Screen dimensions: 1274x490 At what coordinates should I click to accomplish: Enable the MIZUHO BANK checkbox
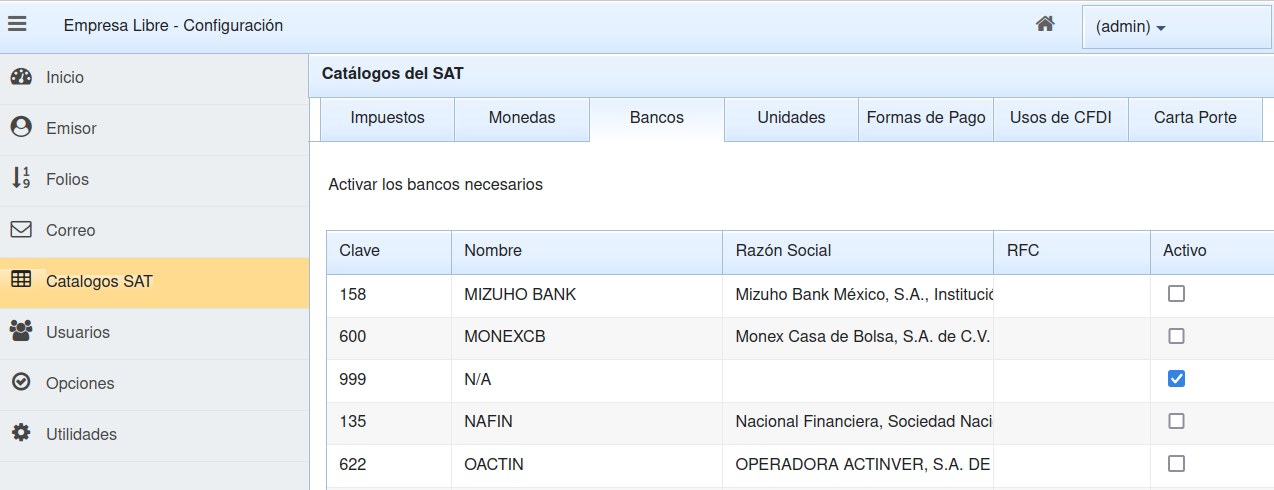click(x=1176, y=294)
